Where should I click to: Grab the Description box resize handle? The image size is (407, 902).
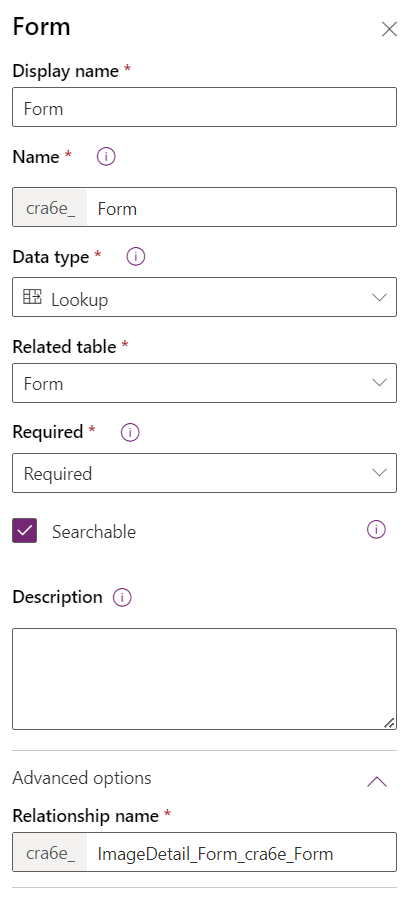(389, 723)
